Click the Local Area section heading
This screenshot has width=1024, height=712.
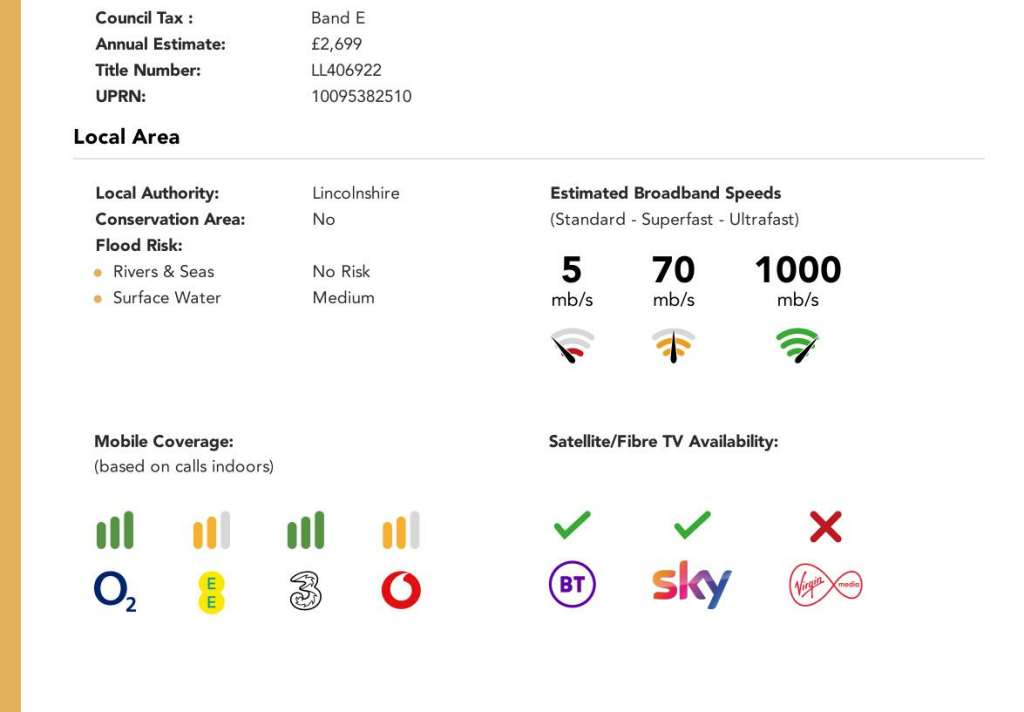(x=126, y=137)
